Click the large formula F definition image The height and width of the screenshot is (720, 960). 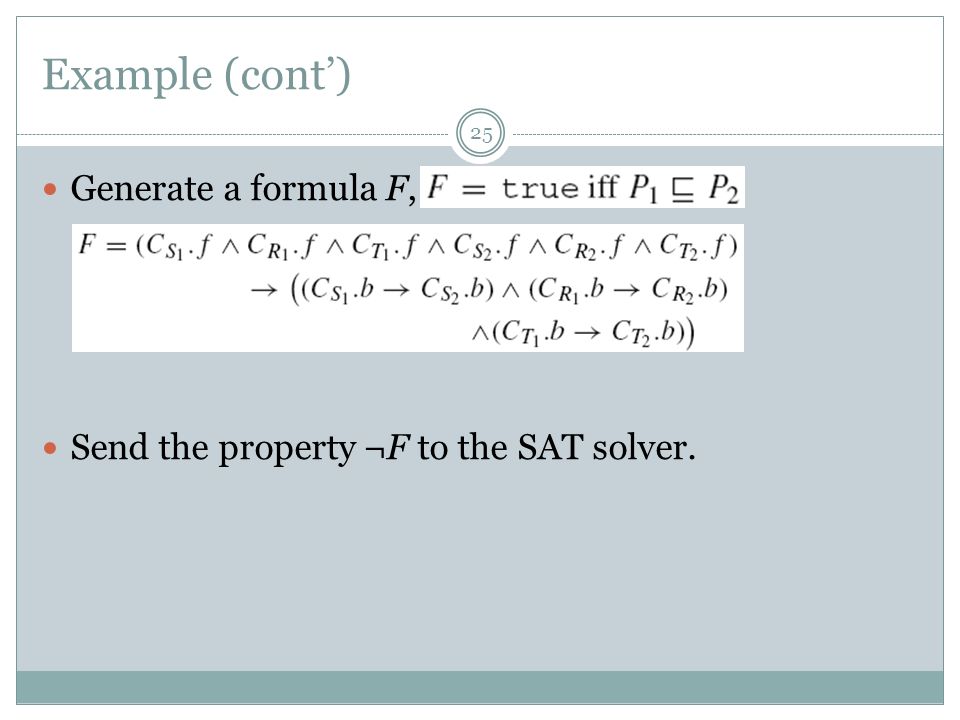click(x=408, y=288)
